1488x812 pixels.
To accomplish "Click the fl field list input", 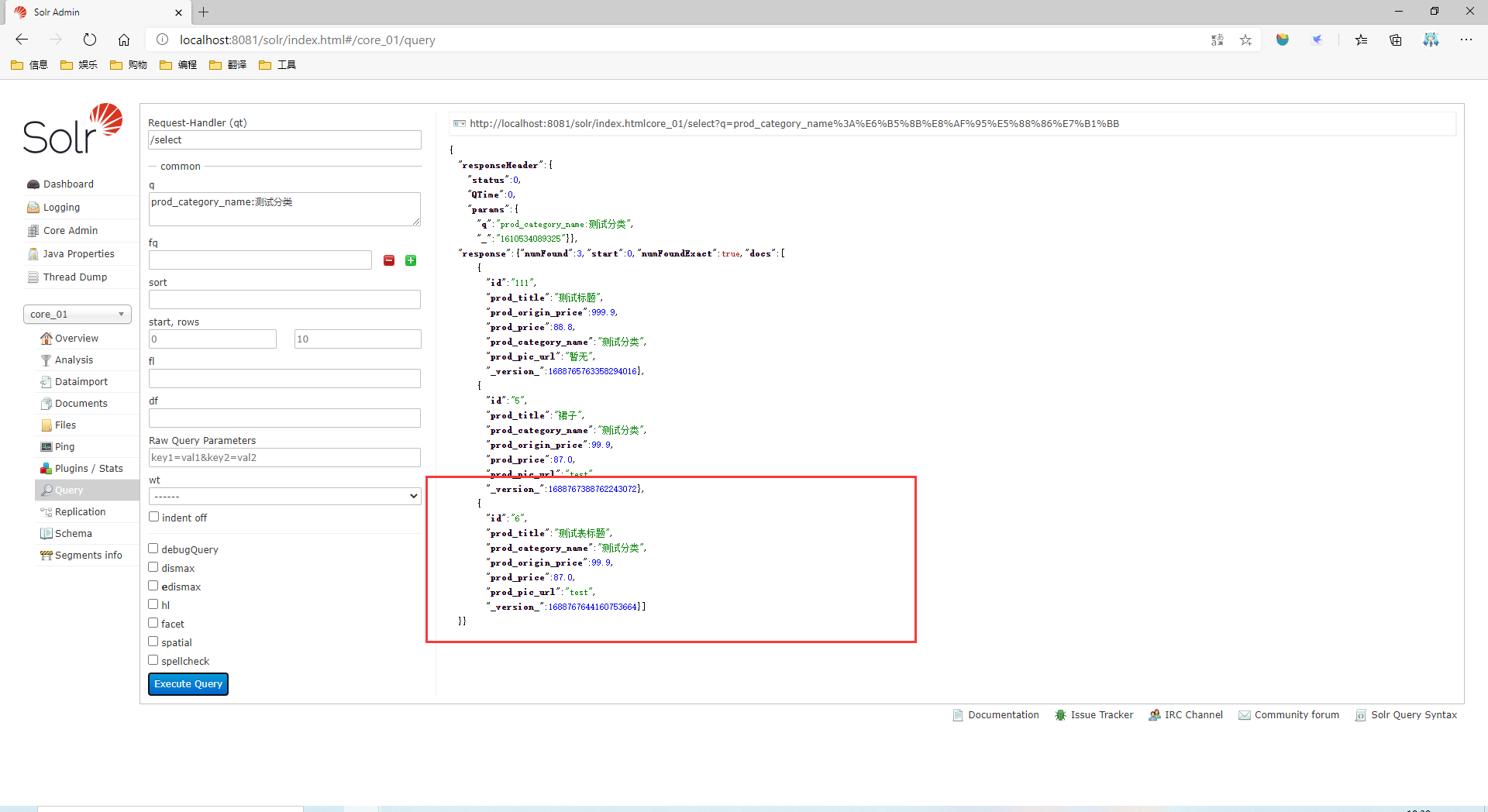I will [x=284, y=379].
